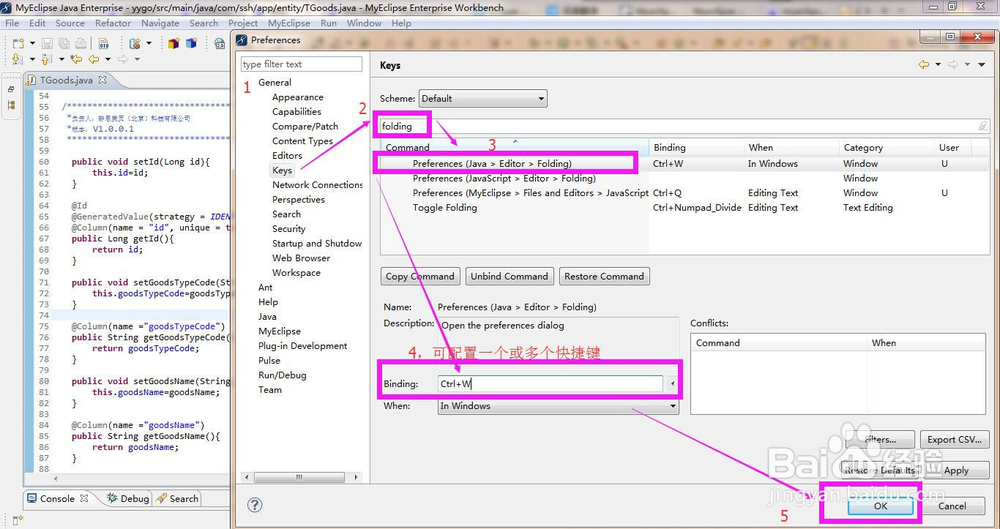Screen dimensions: 1000x529
Task: Click the restore view icon in left sidebar
Action: (11, 89)
